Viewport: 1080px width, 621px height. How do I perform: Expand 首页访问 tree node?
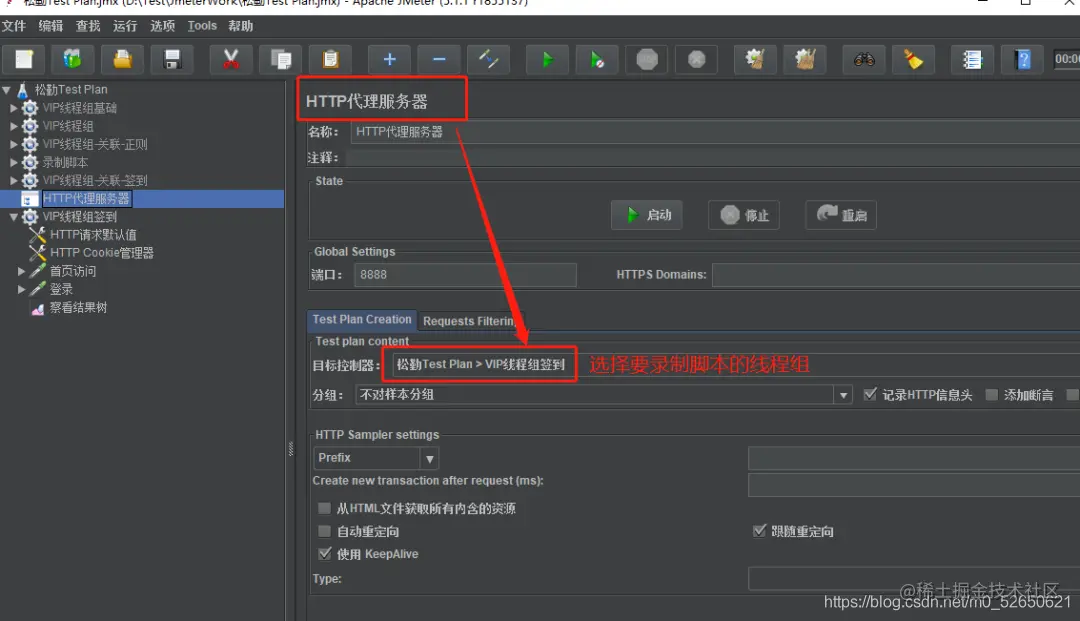click(21, 271)
